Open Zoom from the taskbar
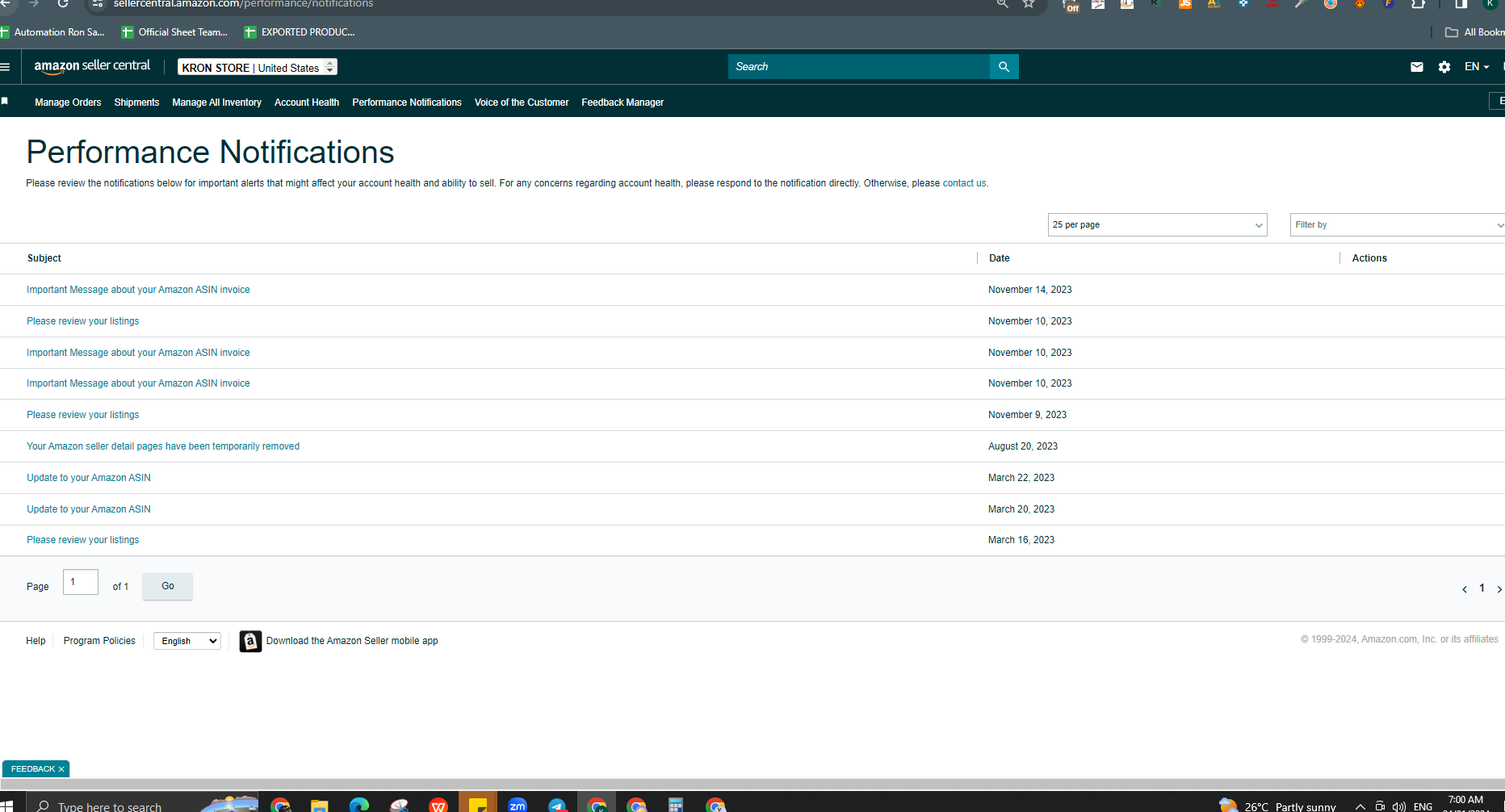Viewport: 1505px width, 812px height. tap(518, 805)
